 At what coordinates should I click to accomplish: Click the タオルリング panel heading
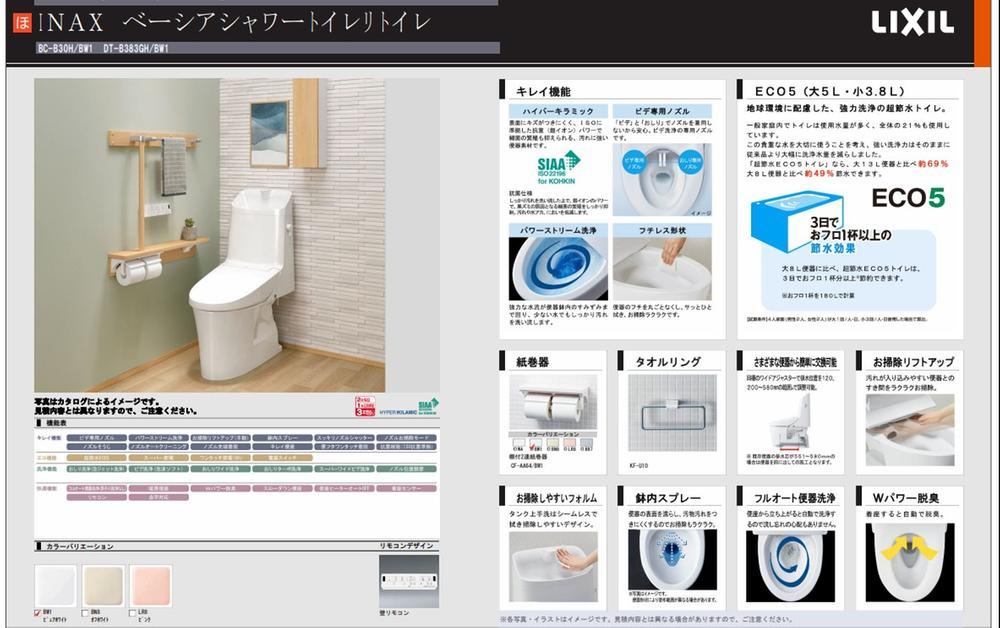[668, 362]
